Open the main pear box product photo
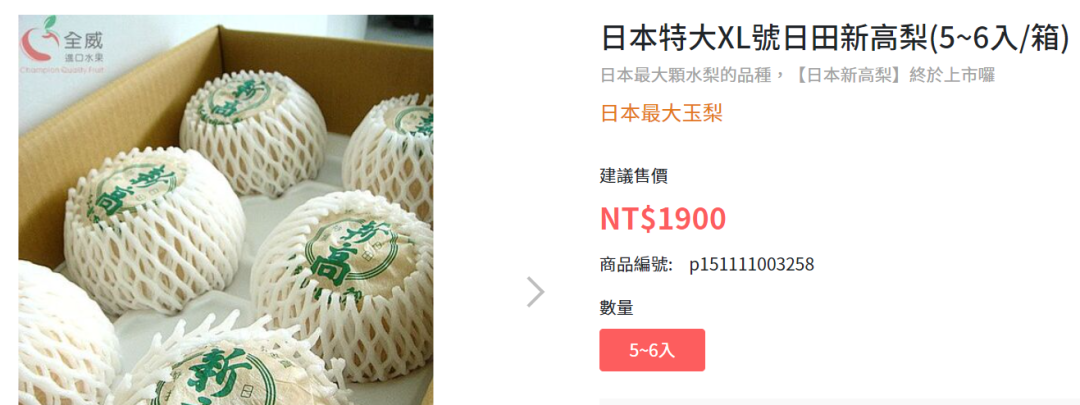The width and height of the screenshot is (1080, 405). [226, 210]
